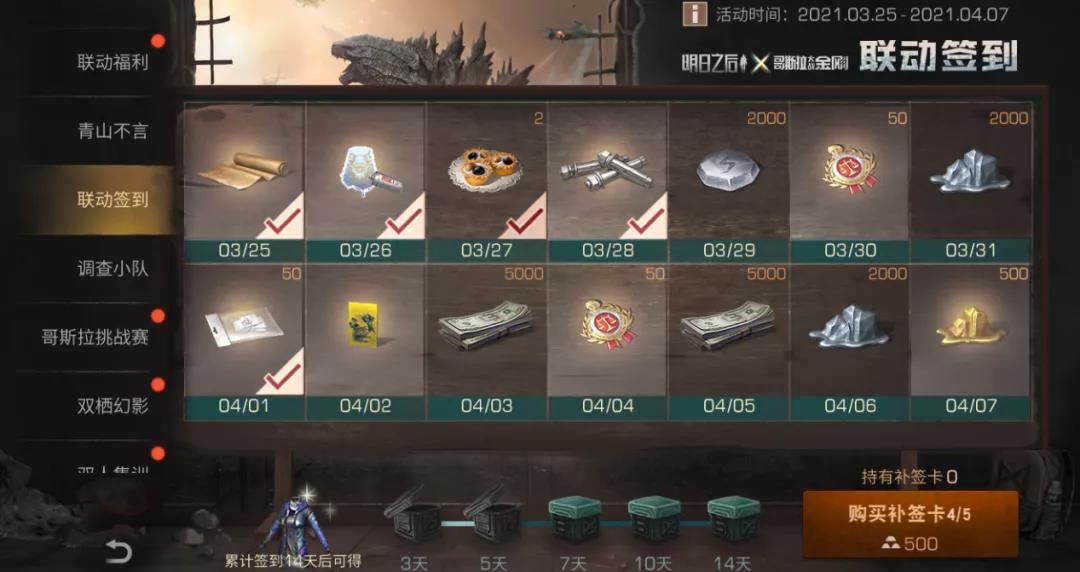Open the 7天 green chest
This screenshot has height=572, width=1080.
[x=574, y=518]
